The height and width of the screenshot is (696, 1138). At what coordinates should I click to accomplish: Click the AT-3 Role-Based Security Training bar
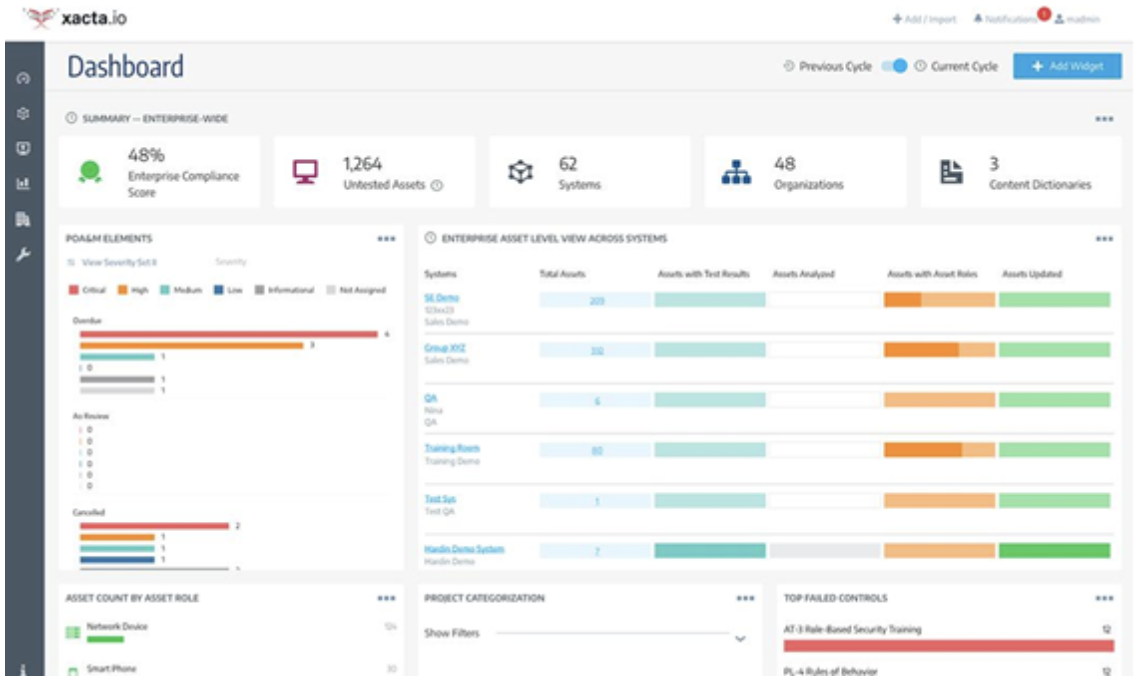[x=948, y=646]
